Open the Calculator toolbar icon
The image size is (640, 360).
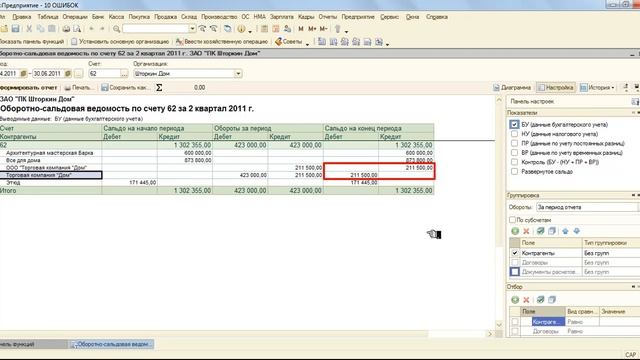point(264,29)
